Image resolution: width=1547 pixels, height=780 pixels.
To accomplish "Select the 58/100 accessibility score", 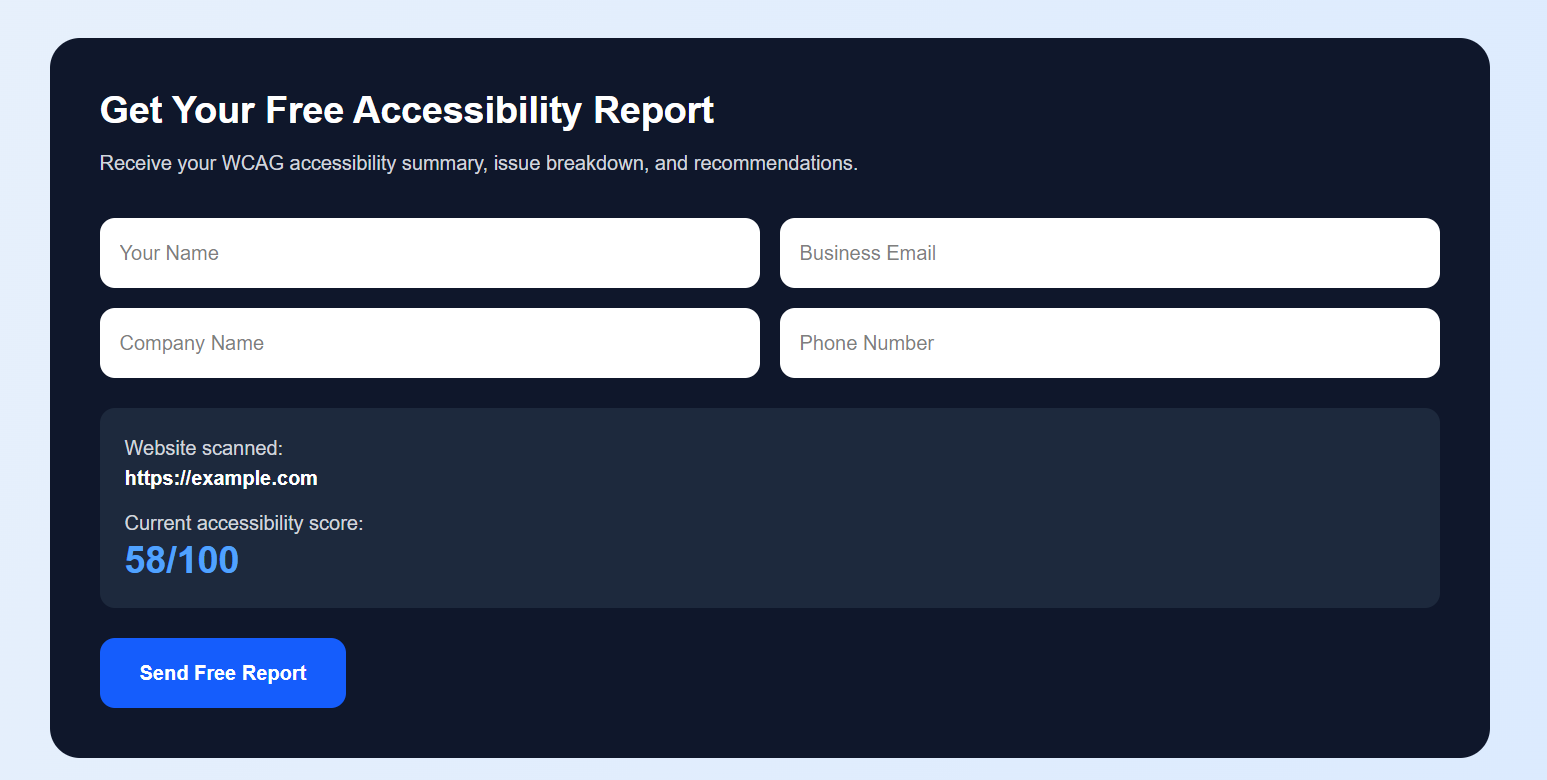I will click(x=182, y=560).
